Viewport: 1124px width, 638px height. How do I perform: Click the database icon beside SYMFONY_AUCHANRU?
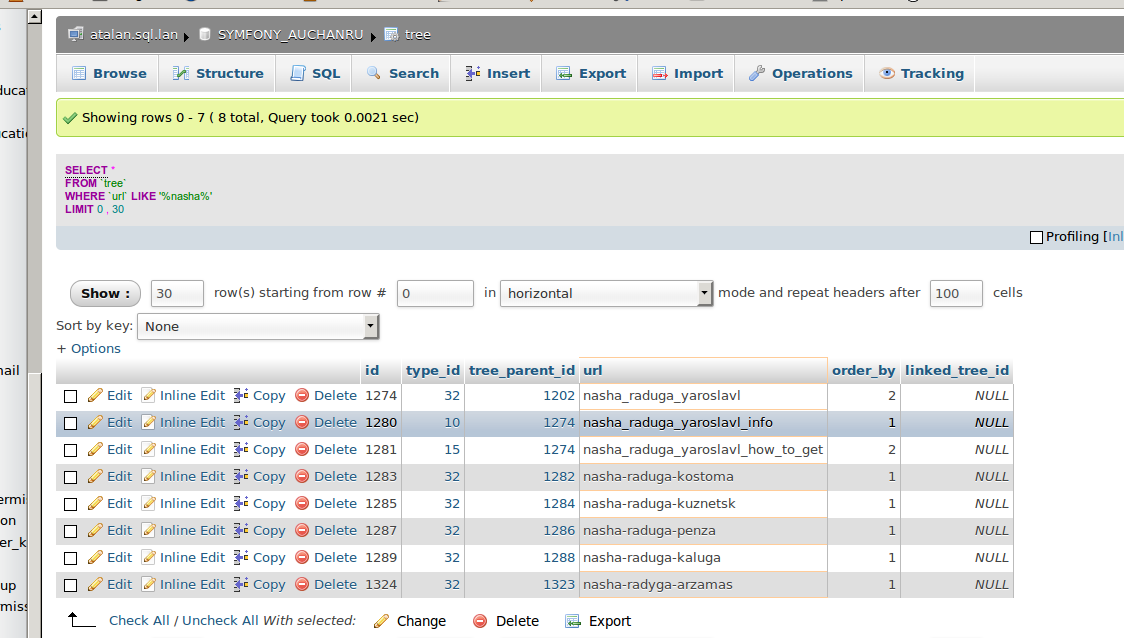click(x=204, y=34)
